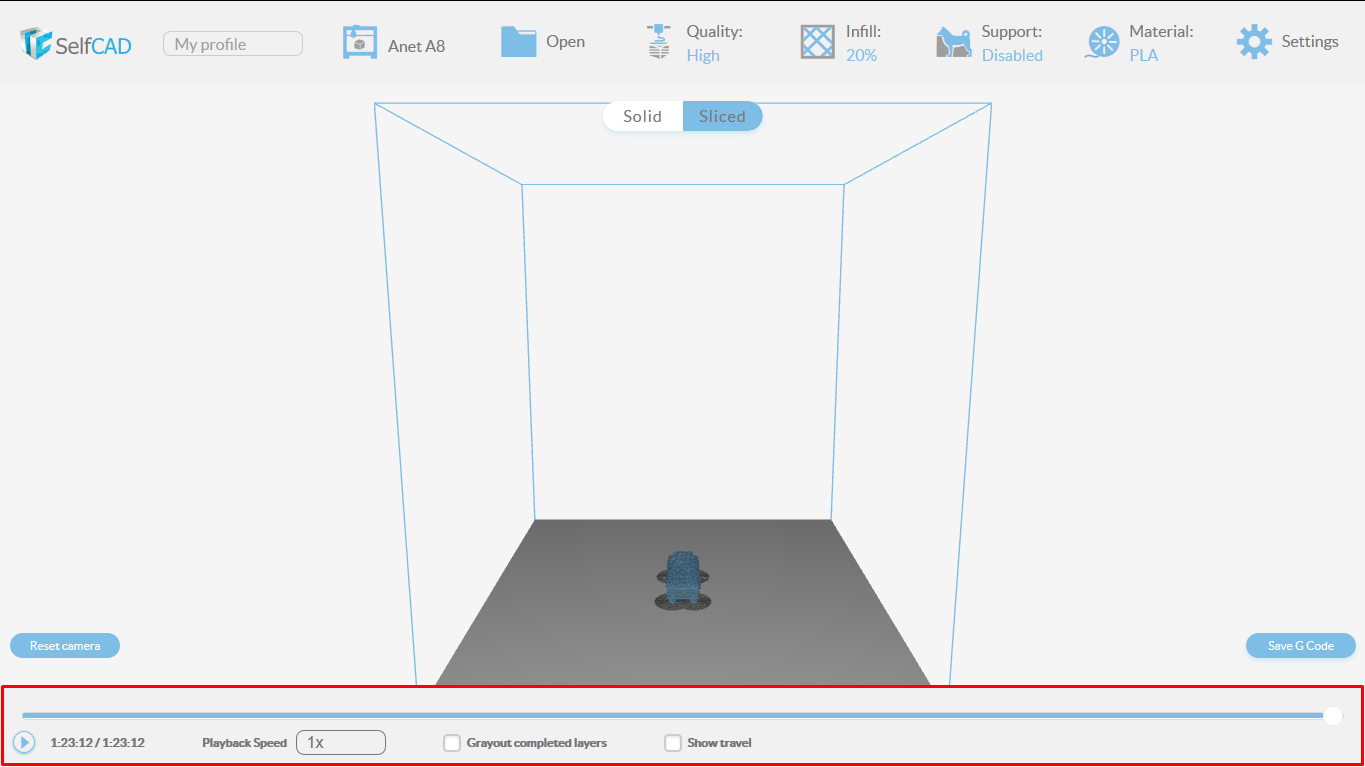Switch to Solid view
Viewport: 1365px width, 767px height.
[x=643, y=116]
